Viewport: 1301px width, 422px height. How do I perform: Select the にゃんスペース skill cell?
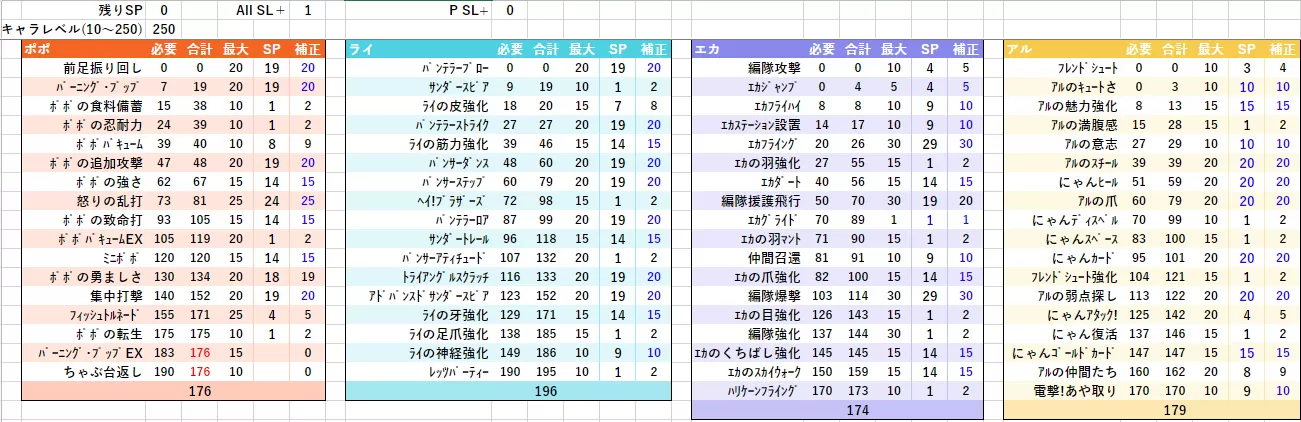point(1062,238)
